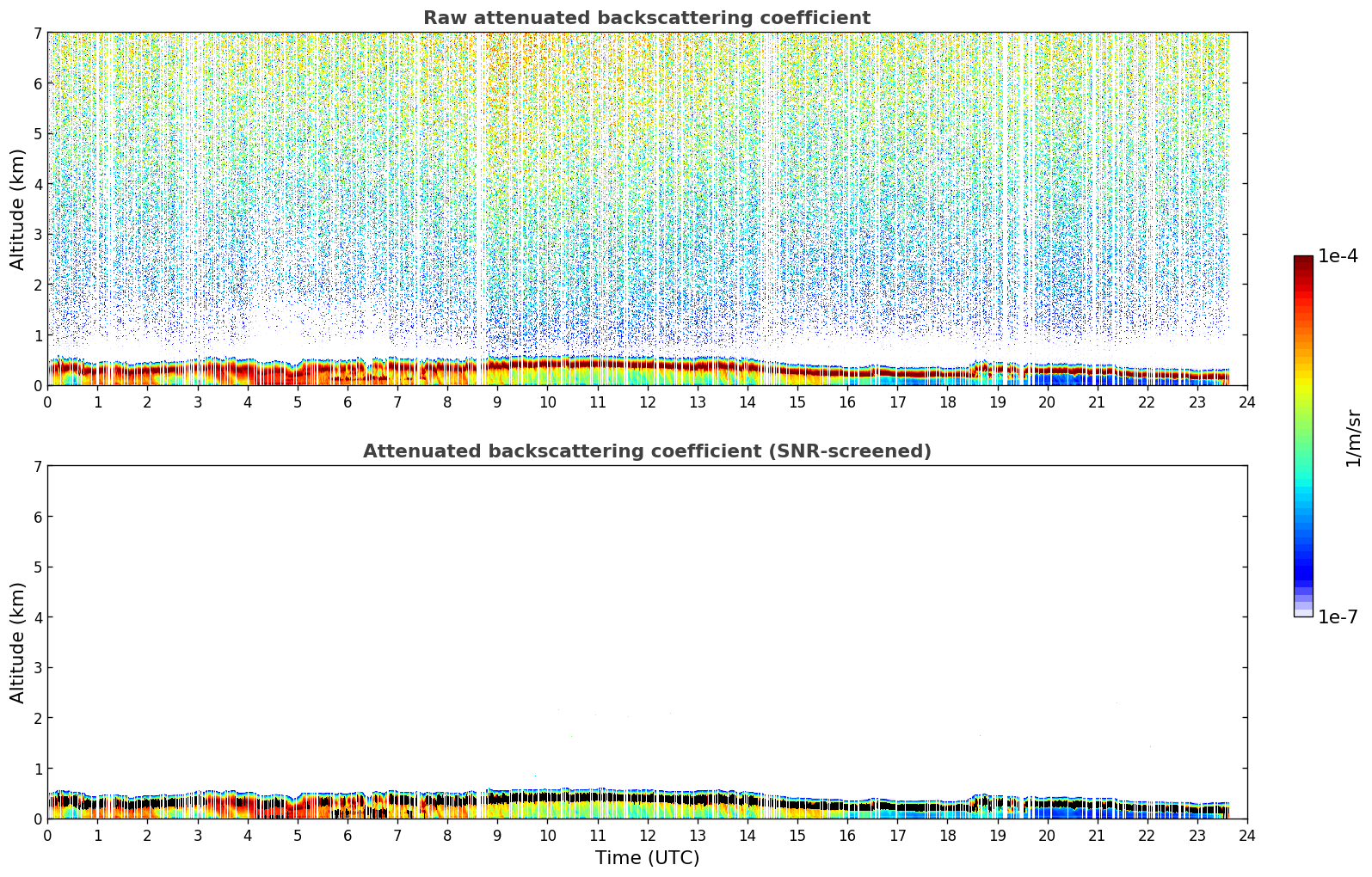Click the '12' time tick under the top plot
This screenshot has width=1372, height=877.
point(647,402)
